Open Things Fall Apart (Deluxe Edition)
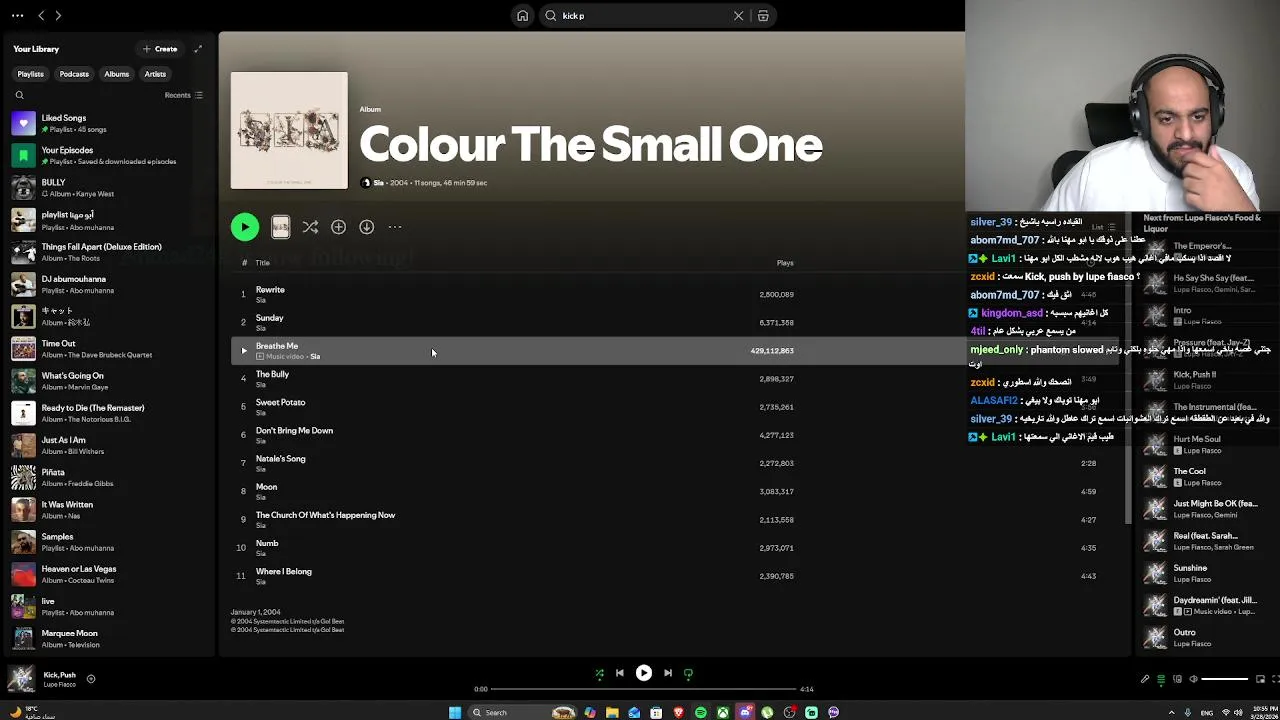The image size is (1280, 720). tap(108, 252)
